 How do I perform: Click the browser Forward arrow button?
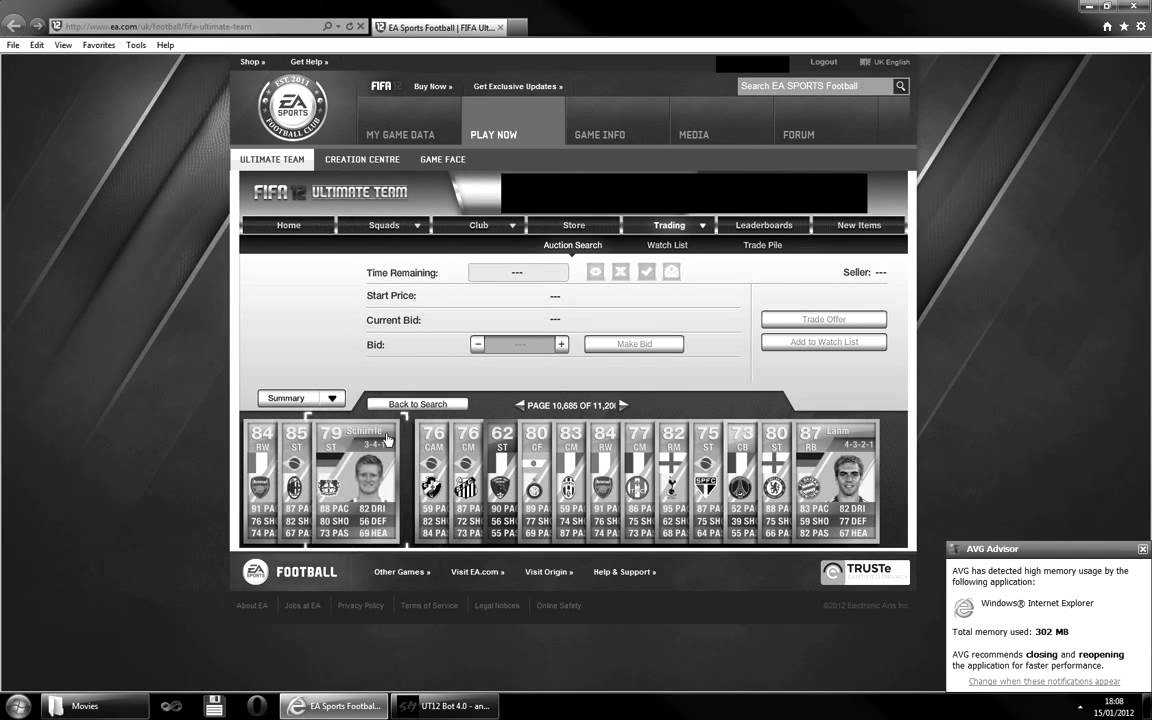tap(37, 26)
